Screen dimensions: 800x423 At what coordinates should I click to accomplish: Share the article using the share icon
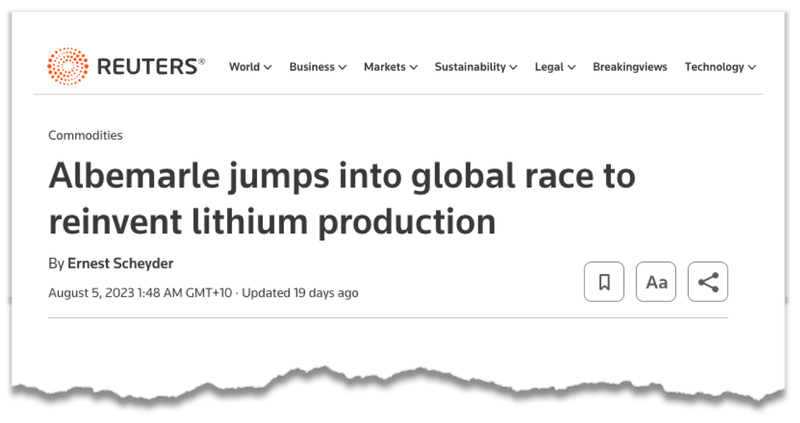click(708, 282)
